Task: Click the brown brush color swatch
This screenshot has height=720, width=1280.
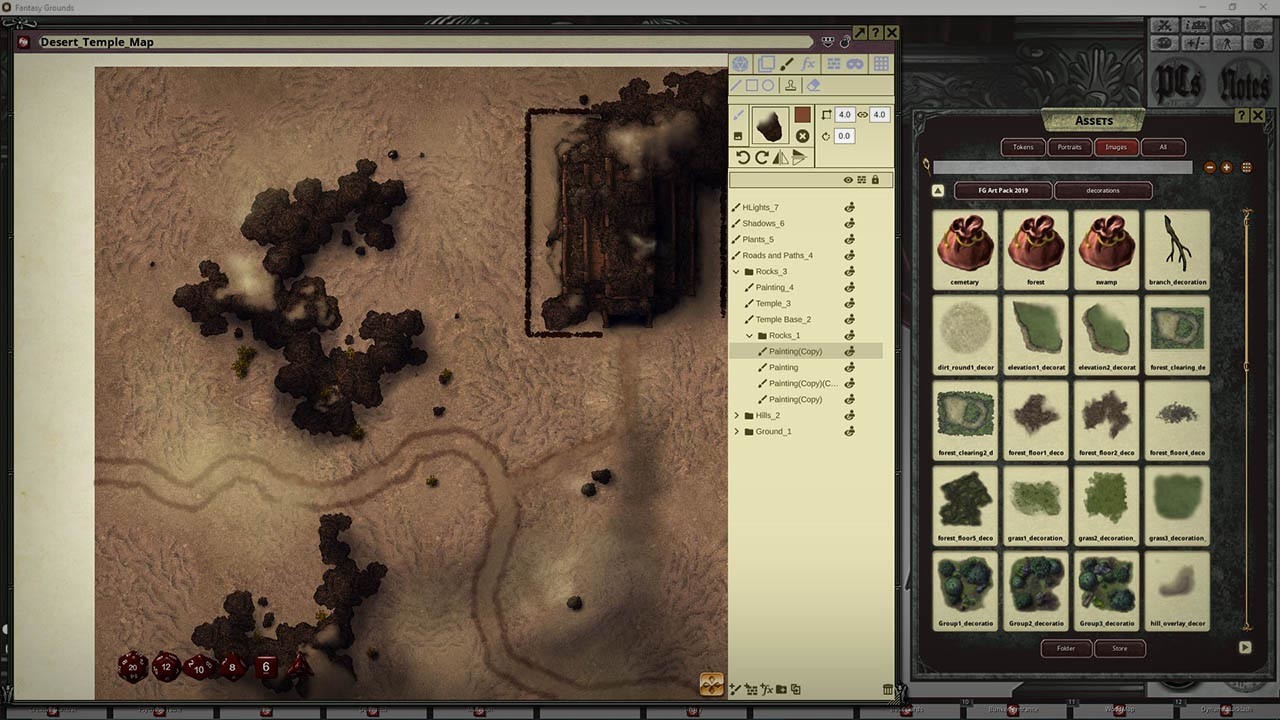Action: (803, 115)
